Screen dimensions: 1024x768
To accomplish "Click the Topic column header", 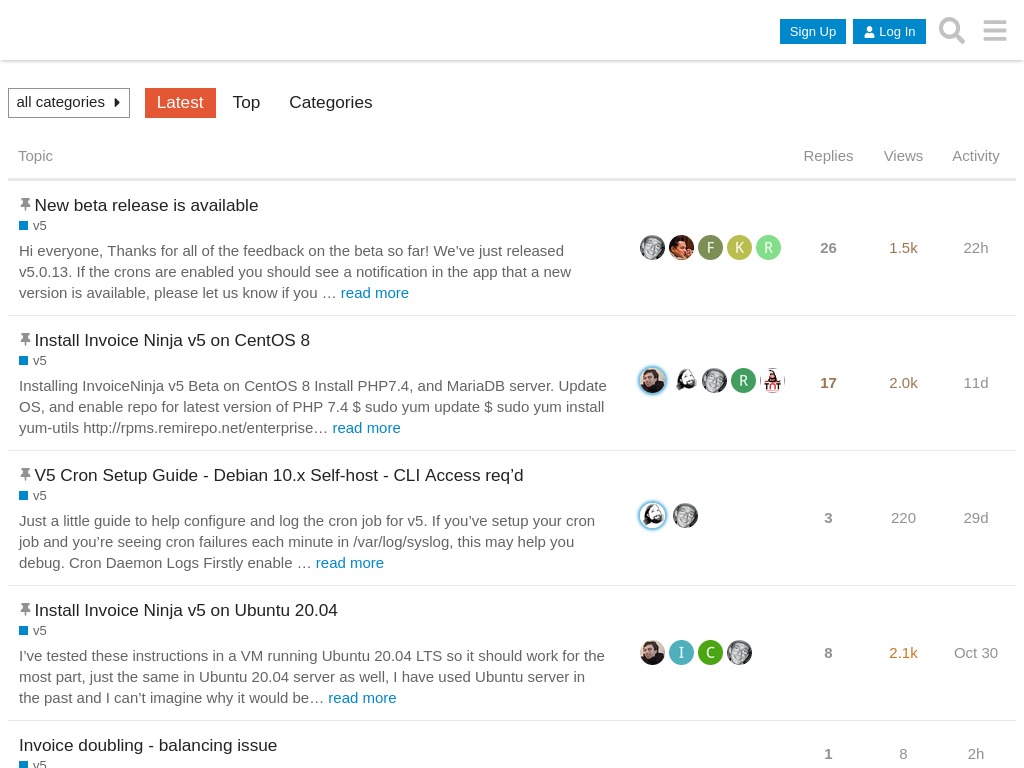I will (x=35, y=156).
